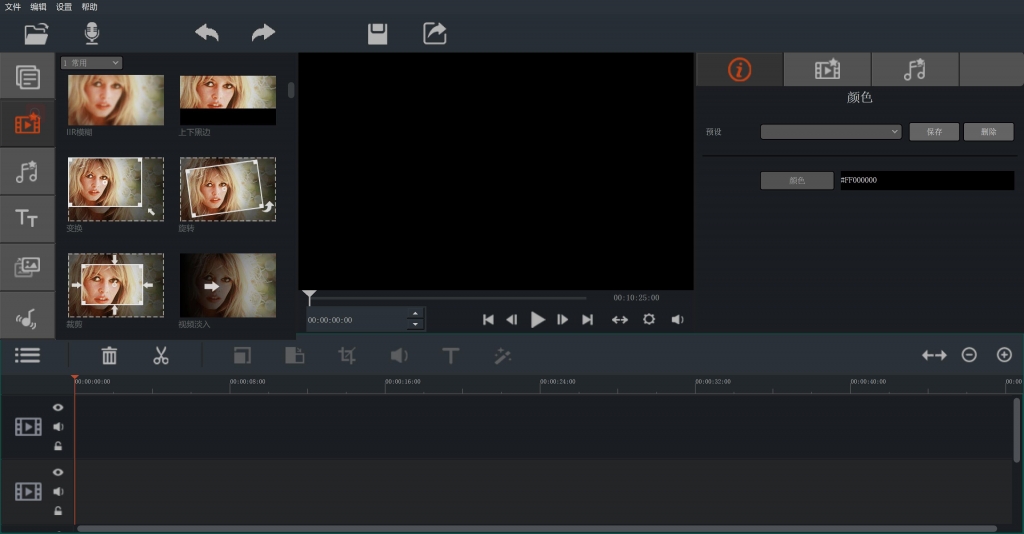Viewport: 1024px width, 534px height.
Task: Click the 保存 preset button
Action: pos(934,131)
